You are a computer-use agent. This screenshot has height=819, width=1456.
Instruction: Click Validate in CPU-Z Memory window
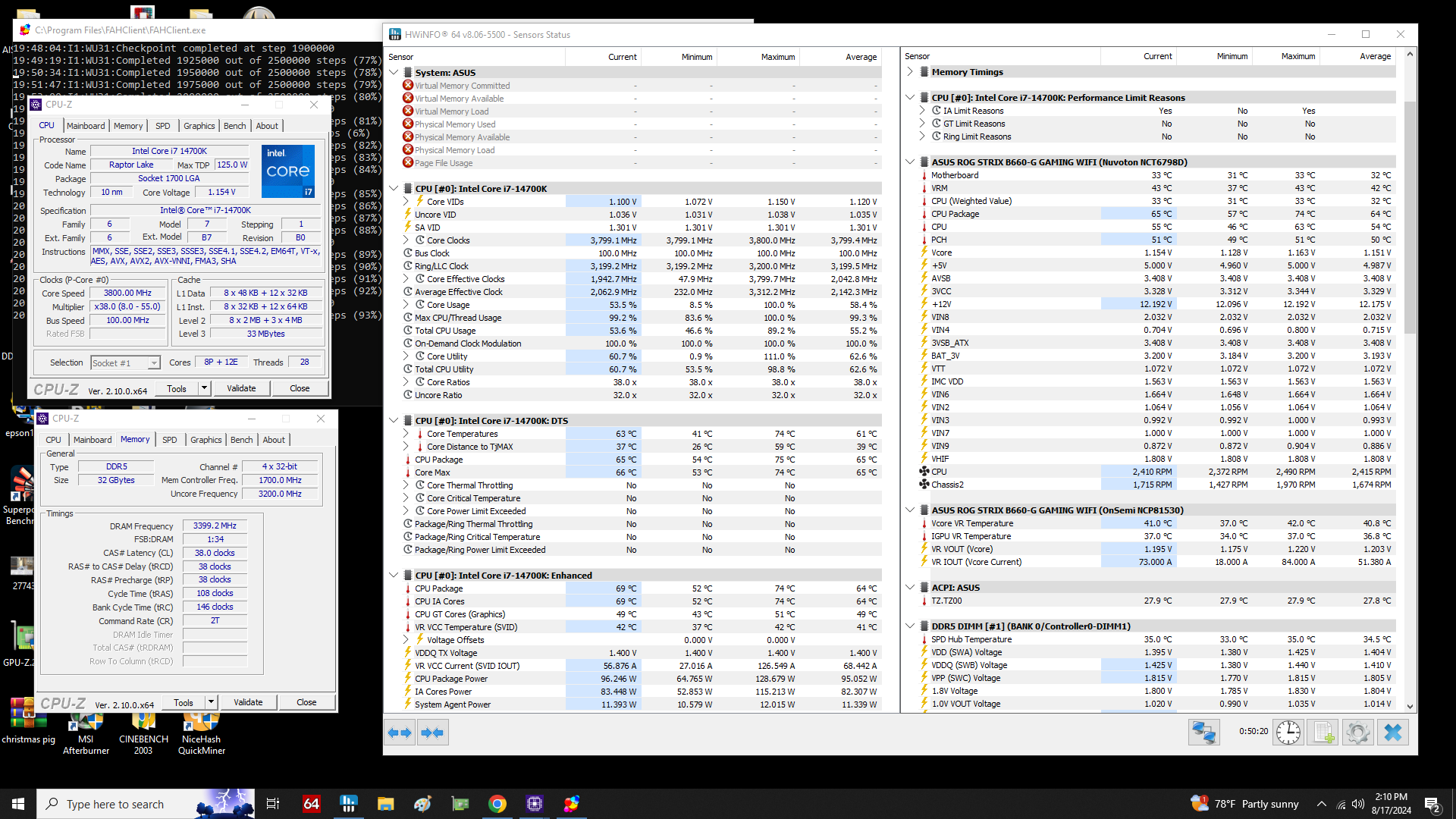(x=248, y=702)
